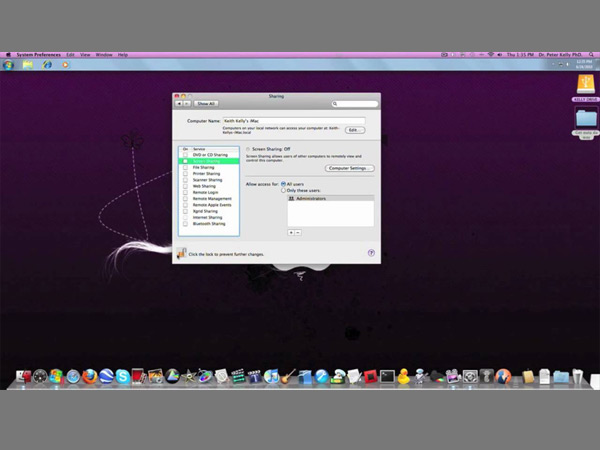Open Sharing help question mark button
The width and height of the screenshot is (600, 450).
click(x=371, y=253)
